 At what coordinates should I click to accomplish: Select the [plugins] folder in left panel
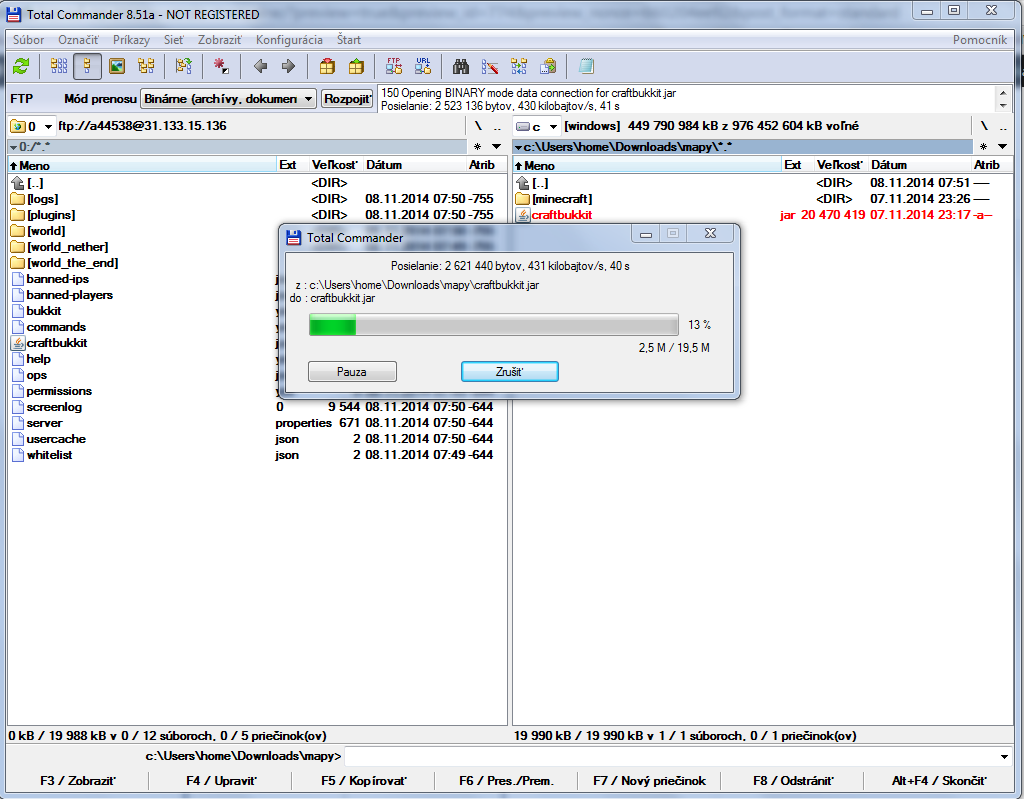point(51,215)
